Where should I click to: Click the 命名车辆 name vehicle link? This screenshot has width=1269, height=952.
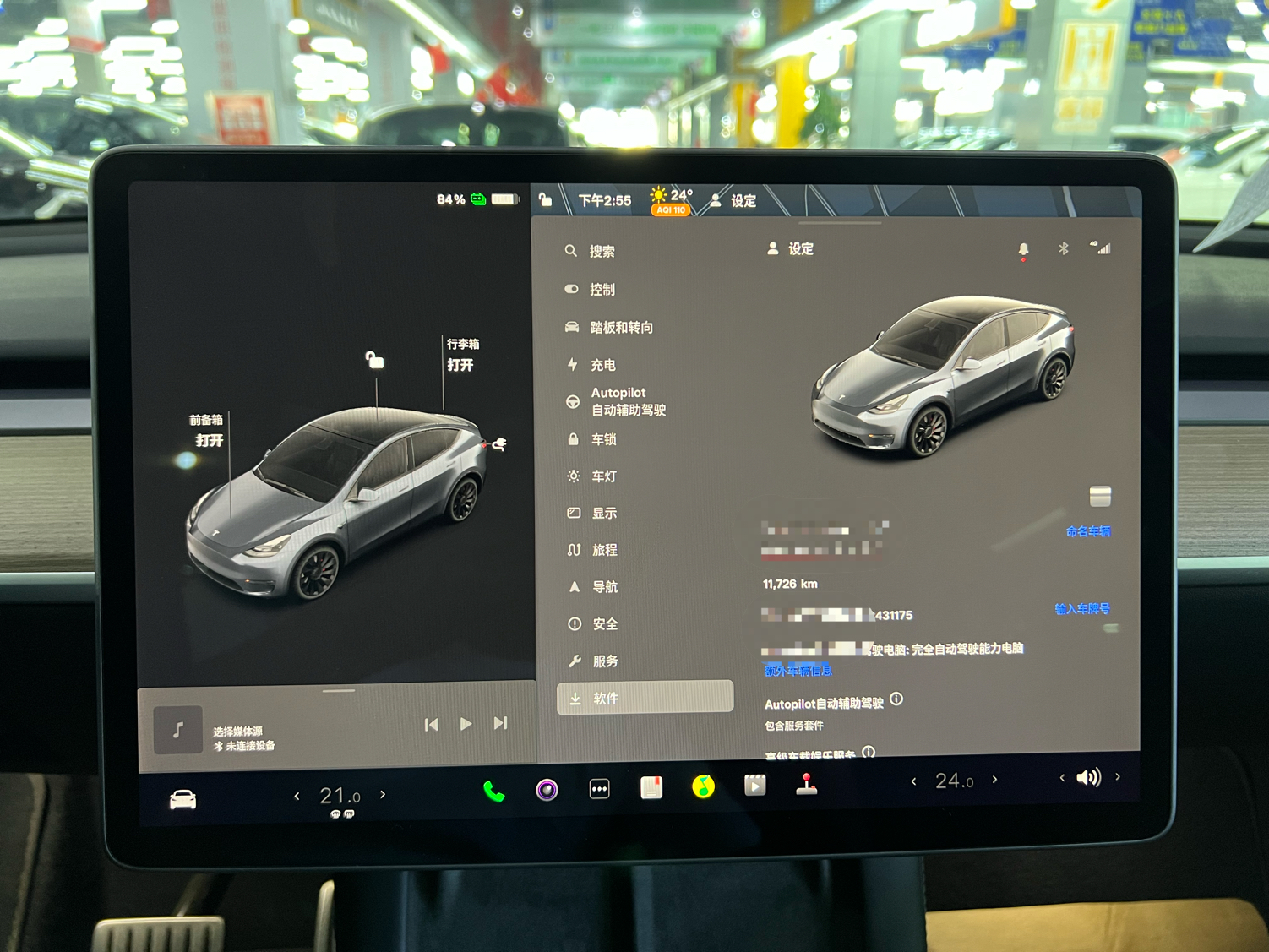(1088, 531)
